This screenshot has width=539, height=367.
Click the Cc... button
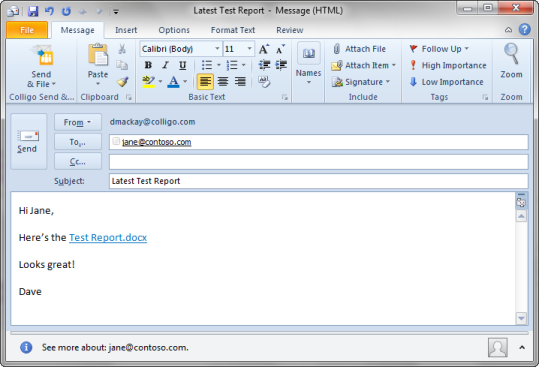pyautogui.click(x=78, y=161)
